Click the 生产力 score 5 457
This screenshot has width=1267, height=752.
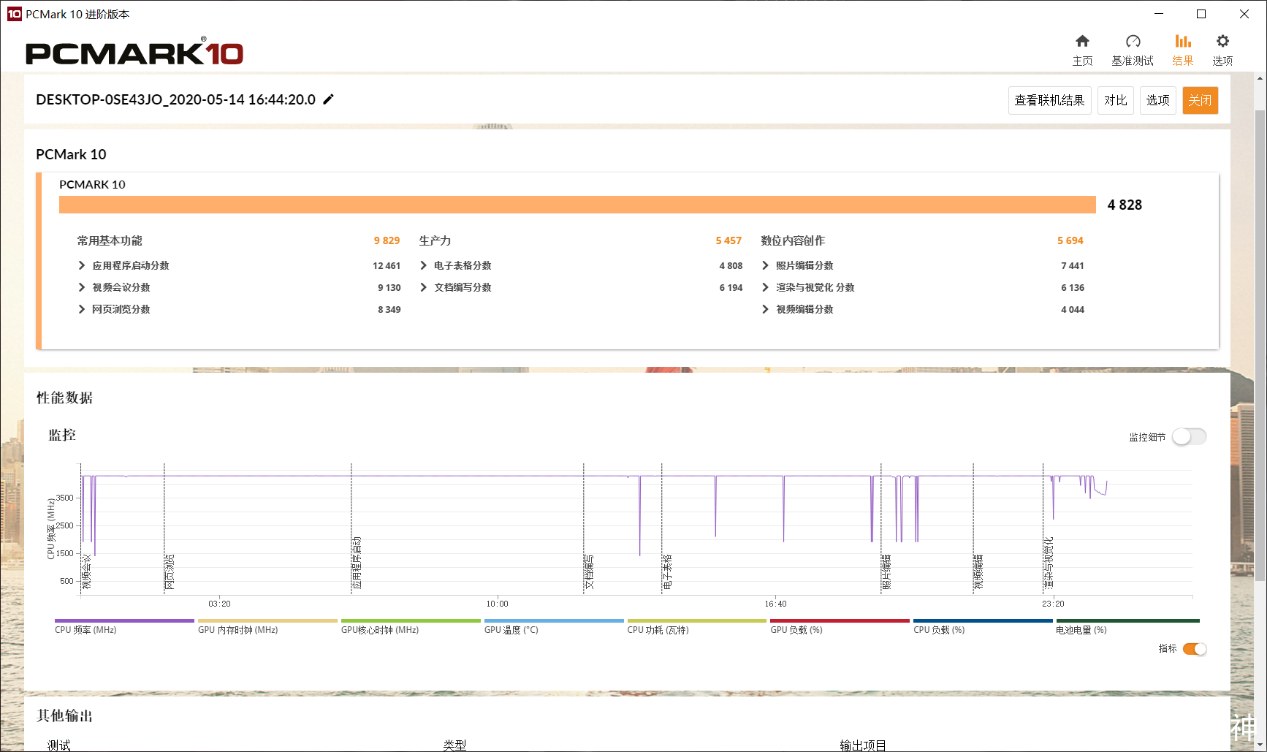click(x=729, y=241)
